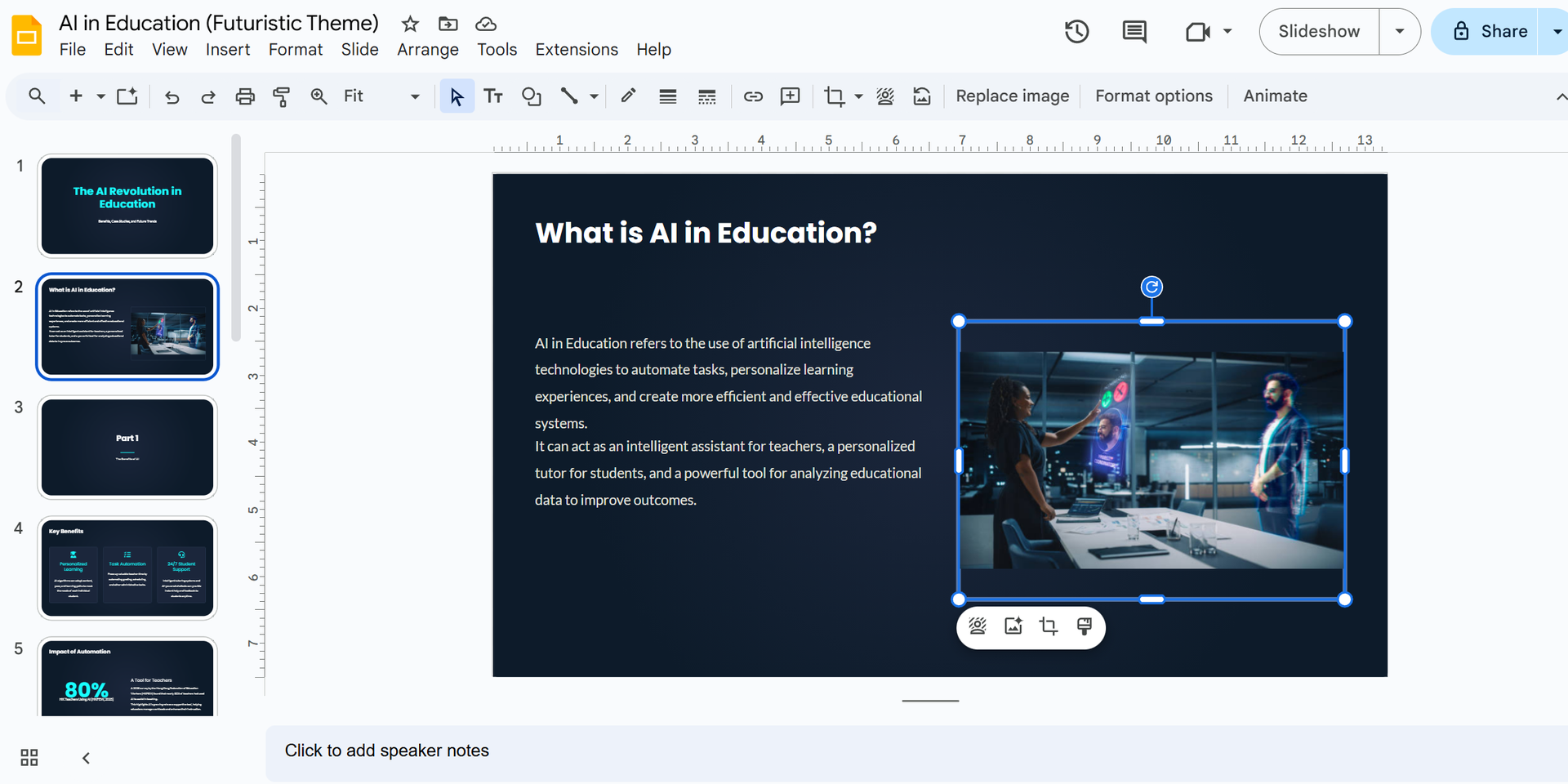Click the Crop icon below image
The height and width of the screenshot is (784, 1568).
coord(1048,626)
